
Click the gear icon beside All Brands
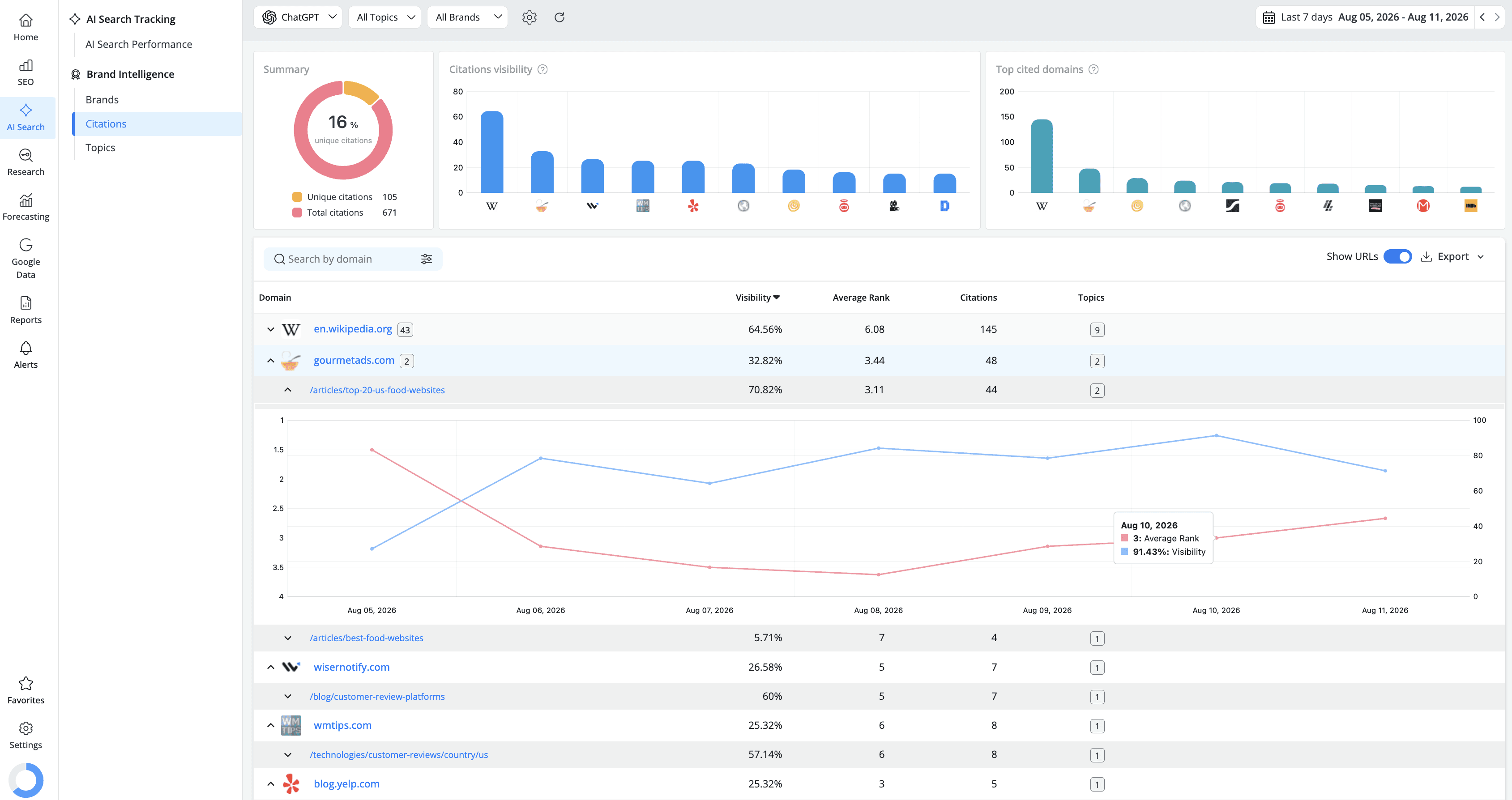[530, 17]
